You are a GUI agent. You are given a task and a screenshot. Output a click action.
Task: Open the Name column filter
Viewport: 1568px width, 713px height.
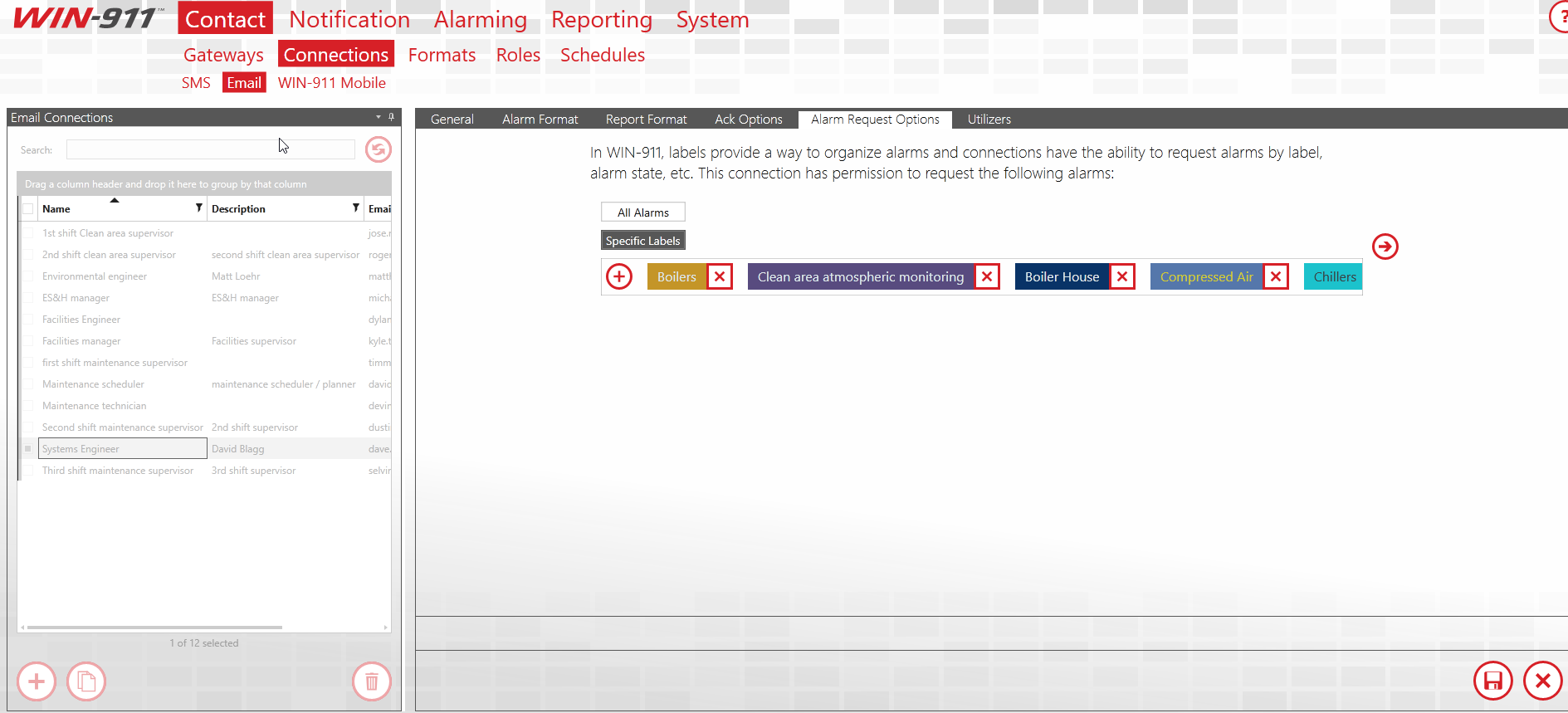[x=198, y=208]
